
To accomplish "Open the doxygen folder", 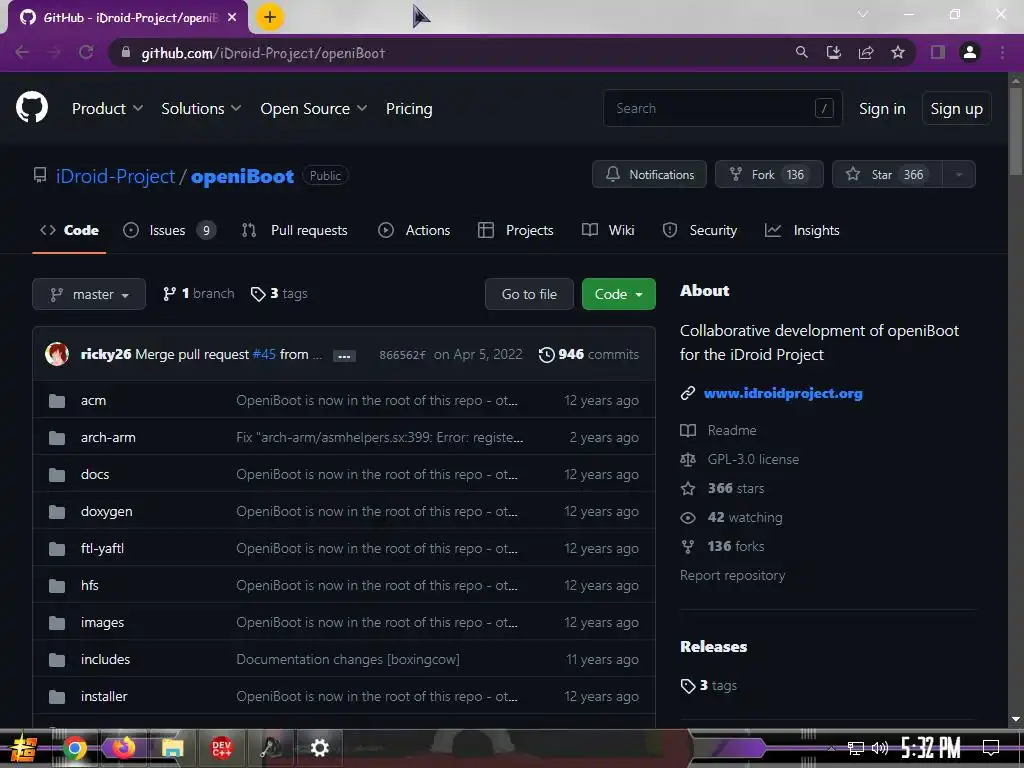I will [106, 511].
